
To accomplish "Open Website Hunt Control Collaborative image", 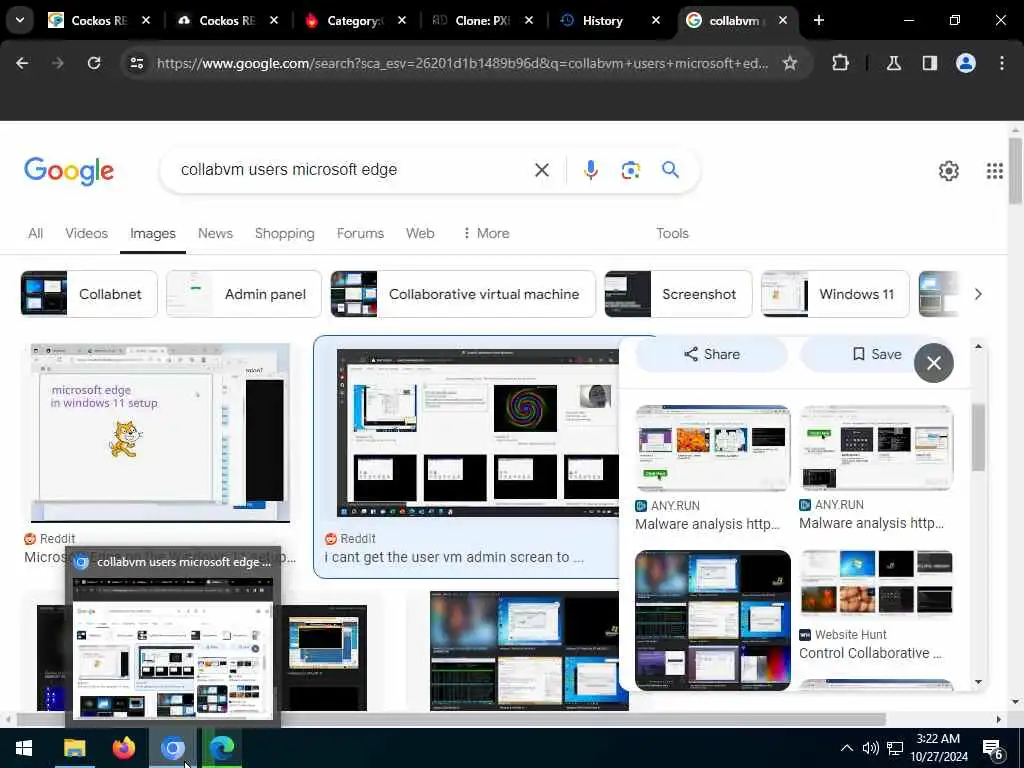I will (x=876, y=584).
